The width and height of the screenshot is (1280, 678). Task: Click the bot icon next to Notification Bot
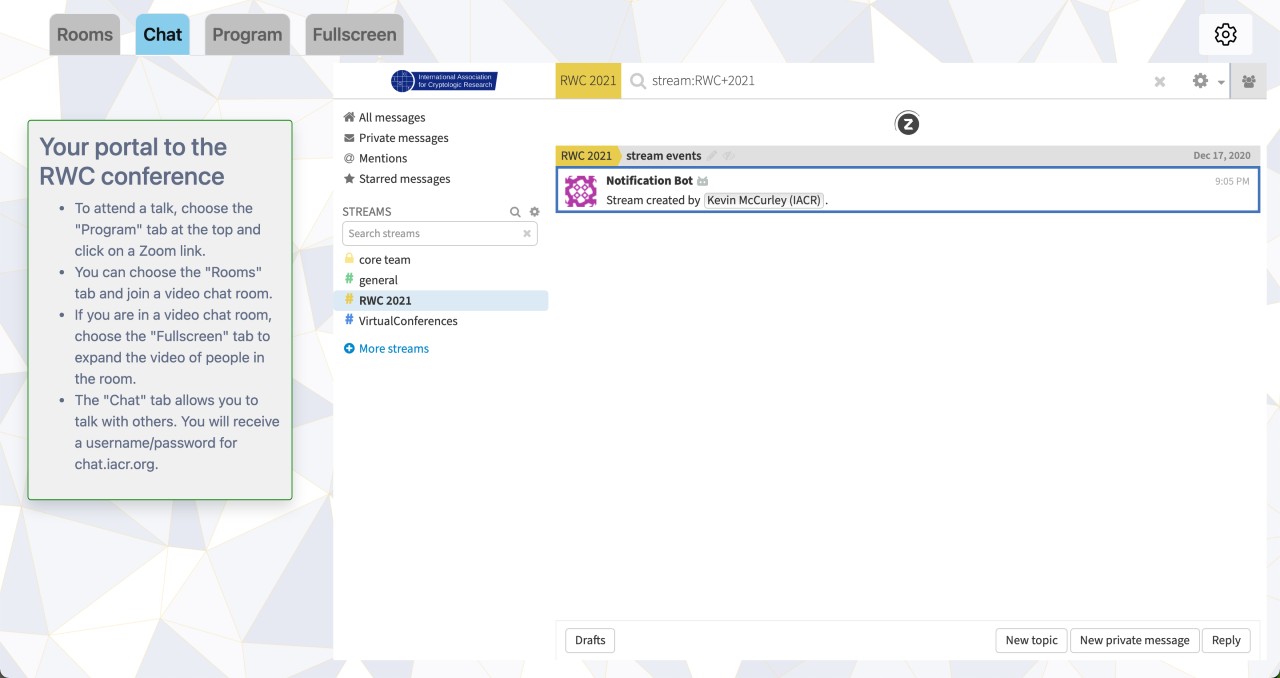pos(703,181)
